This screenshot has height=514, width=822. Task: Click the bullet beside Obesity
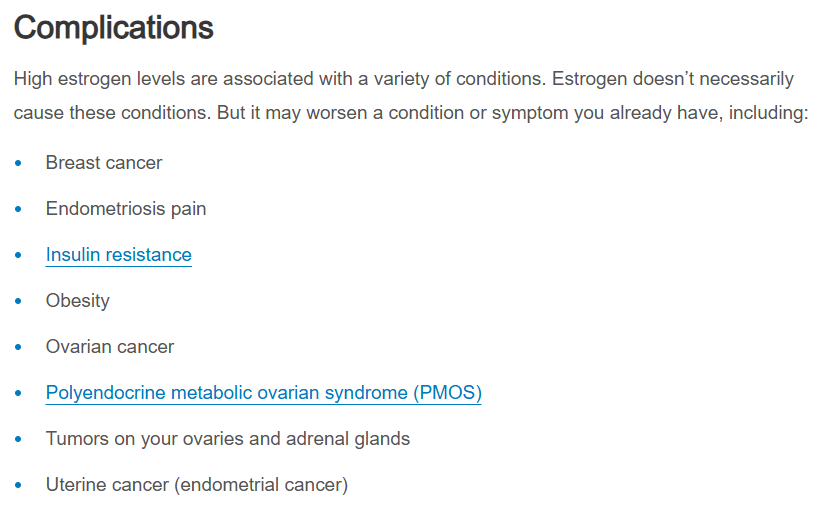(x=18, y=301)
